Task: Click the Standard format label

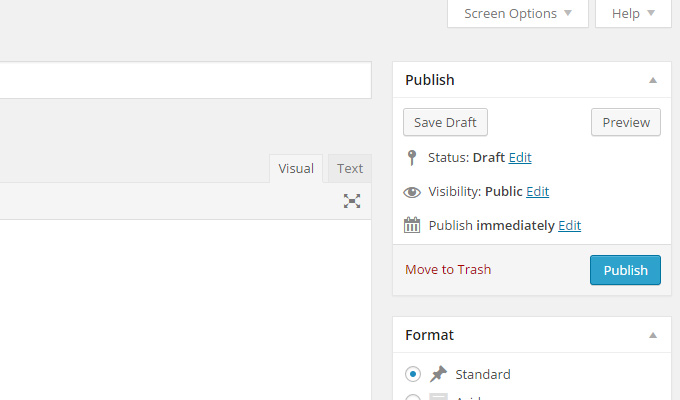Action: click(483, 374)
